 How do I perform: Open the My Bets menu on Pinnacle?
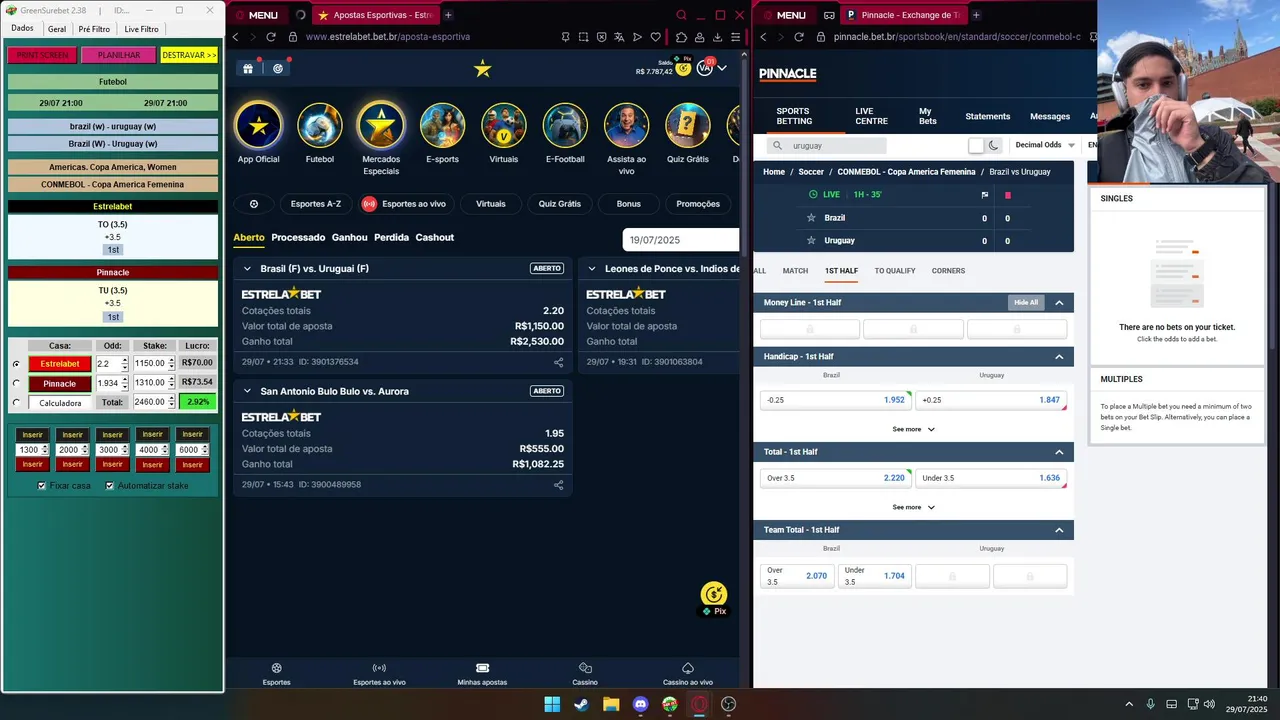[927, 117]
